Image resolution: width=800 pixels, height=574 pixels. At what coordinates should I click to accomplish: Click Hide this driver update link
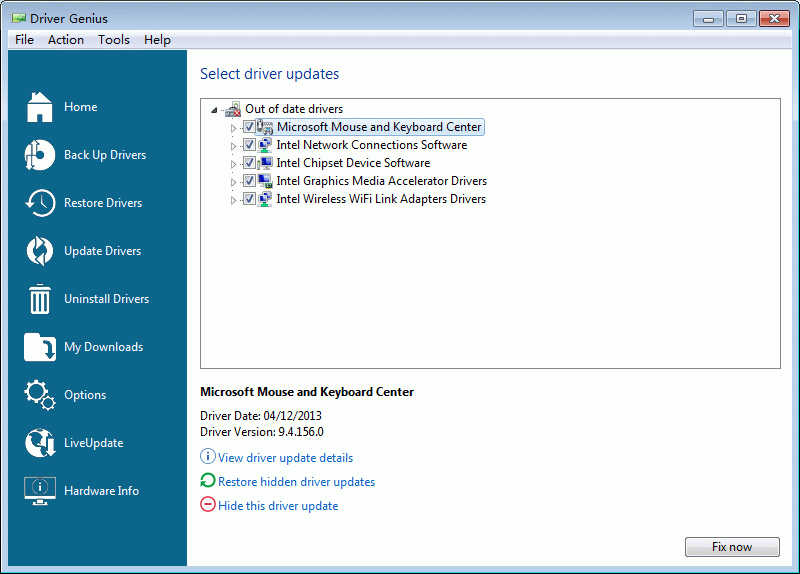point(278,506)
